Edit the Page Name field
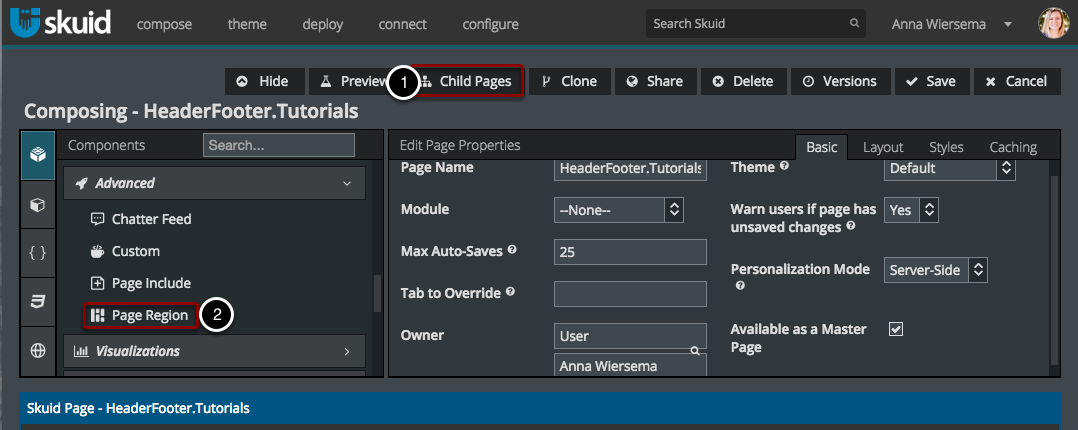 tap(630, 169)
